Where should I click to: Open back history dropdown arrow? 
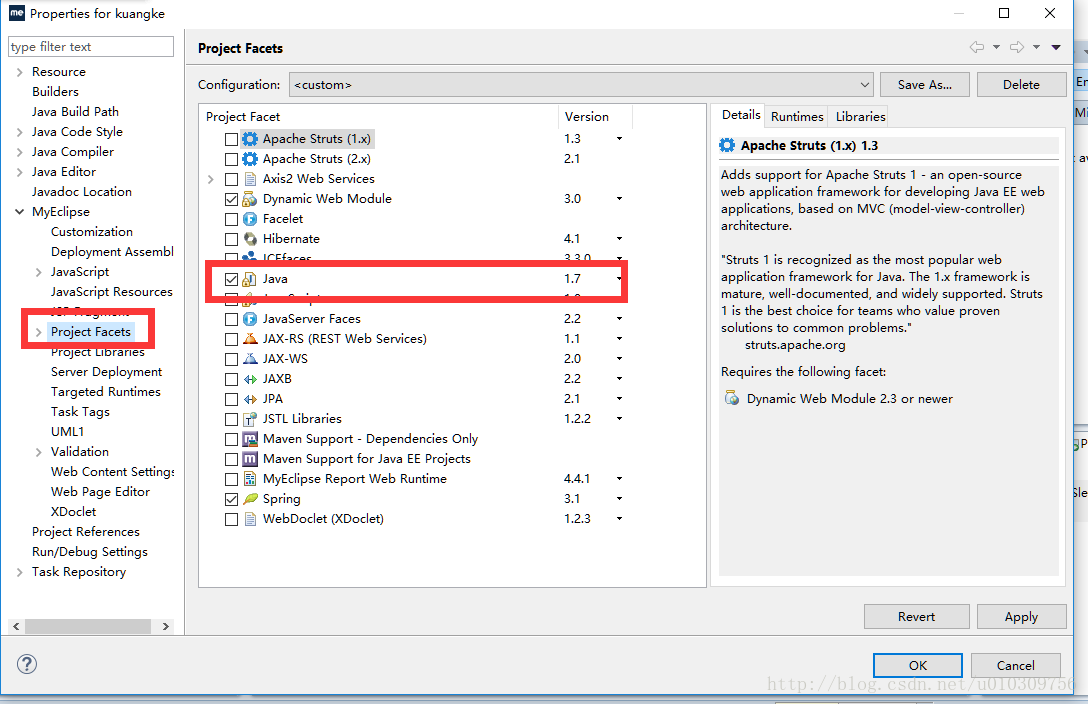pos(996,47)
